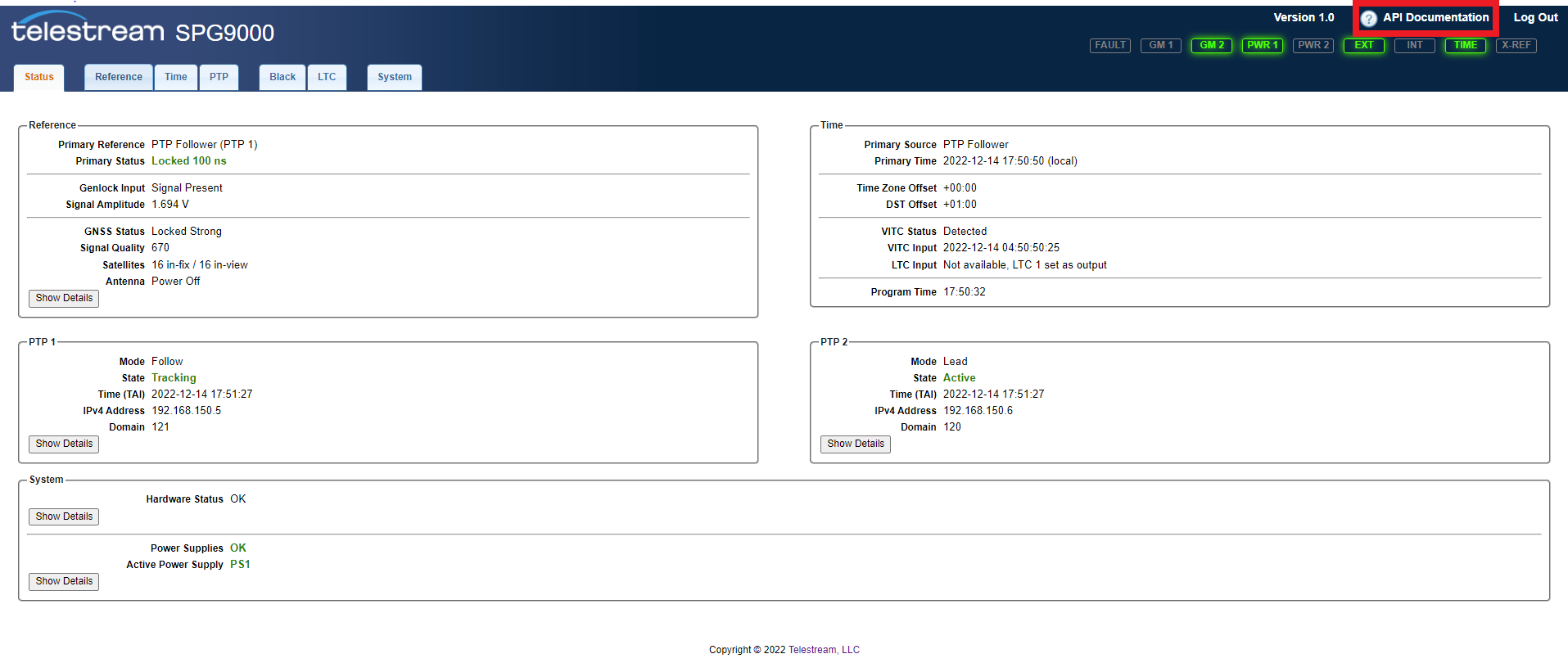1568x672 pixels.
Task: Click Active Power Supply 'PS1'
Action: 240,565
